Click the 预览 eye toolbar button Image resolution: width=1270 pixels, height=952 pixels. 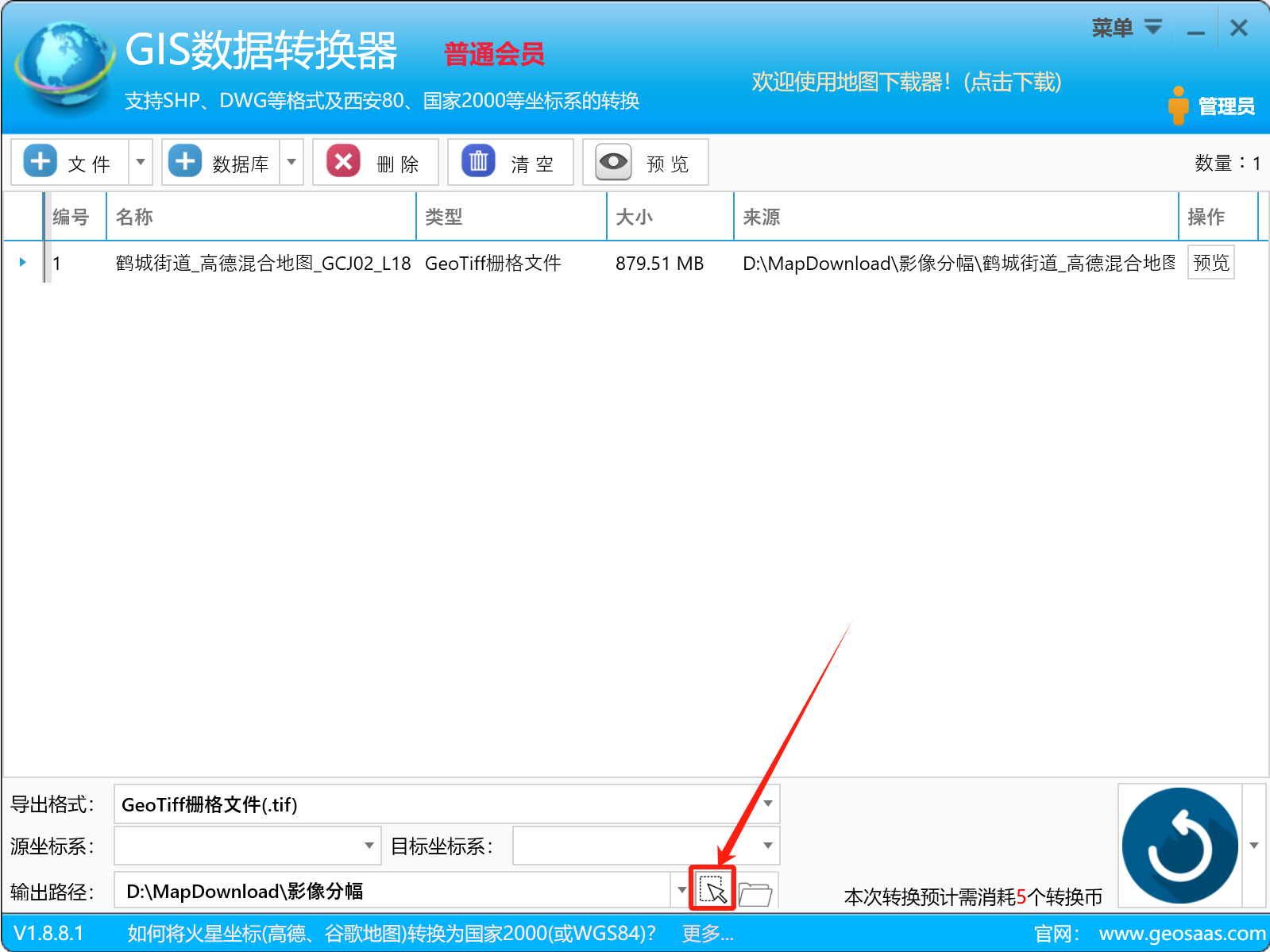pyautogui.click(x=646, y=163)
